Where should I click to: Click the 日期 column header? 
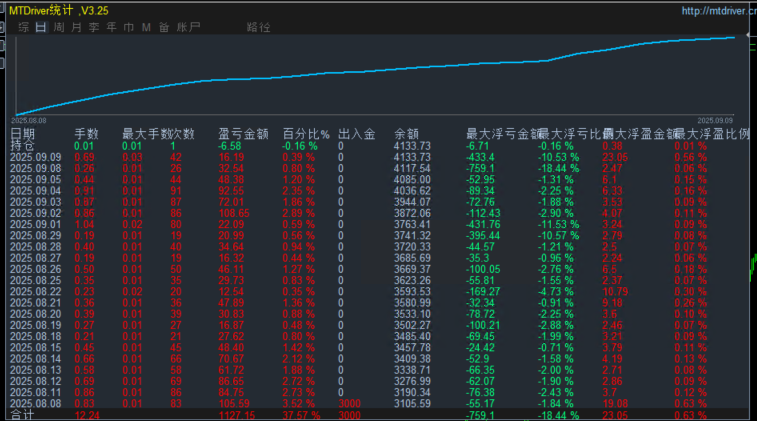tap(22, 134)
